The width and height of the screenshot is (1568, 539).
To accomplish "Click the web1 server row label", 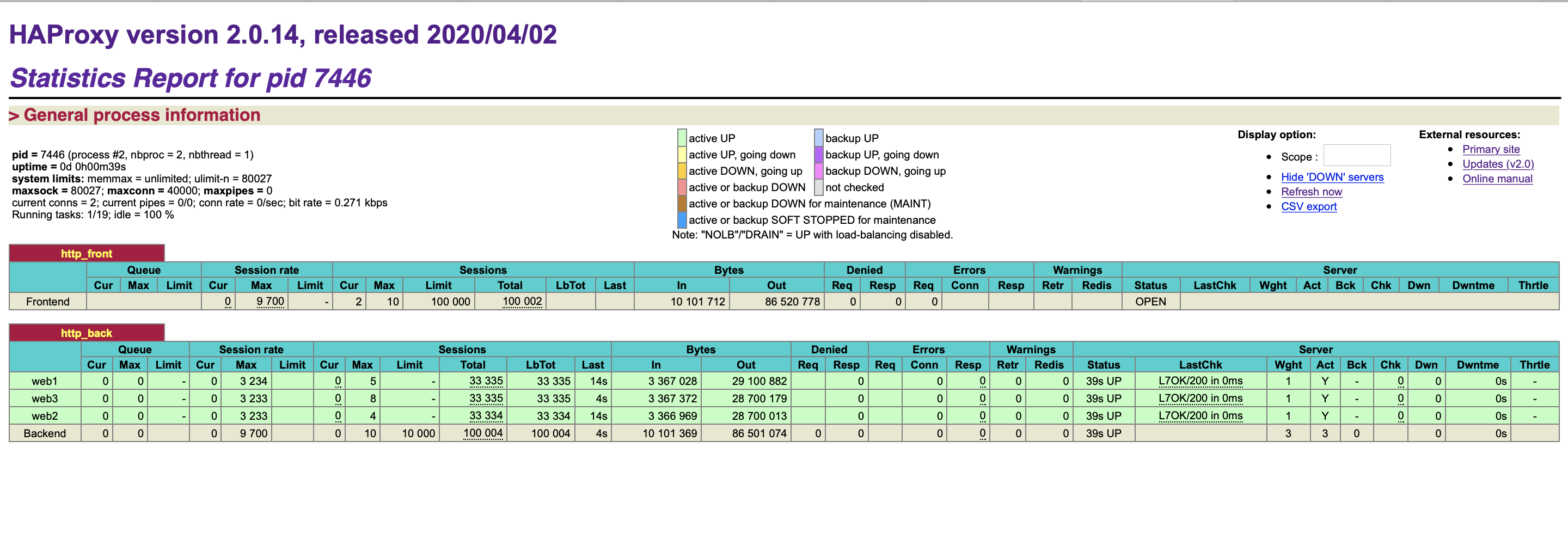I will pos(45,381).
